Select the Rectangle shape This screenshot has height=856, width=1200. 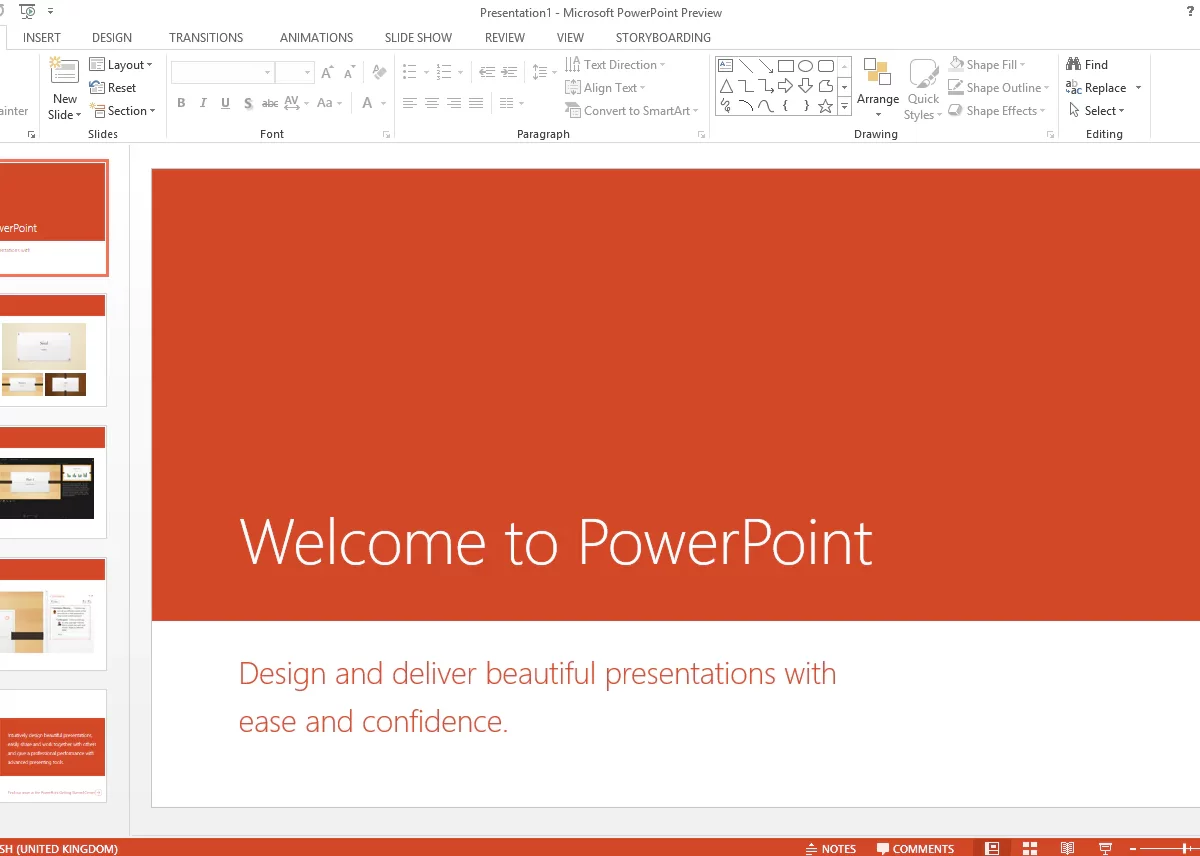point(786,66)
